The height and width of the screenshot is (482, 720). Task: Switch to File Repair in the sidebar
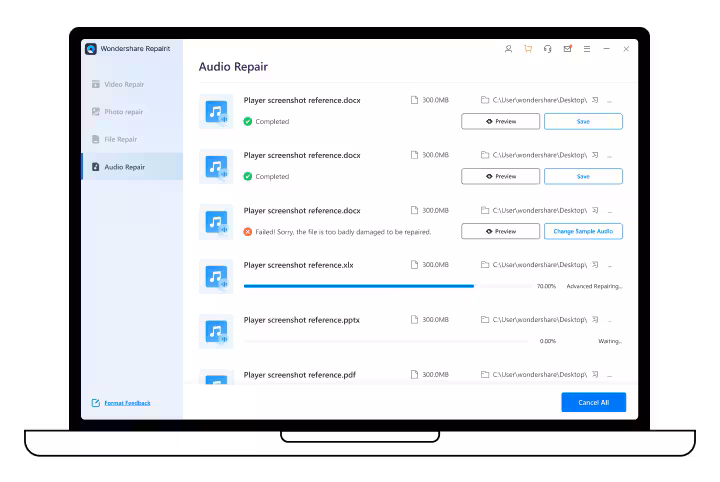[x=132, y=140]
